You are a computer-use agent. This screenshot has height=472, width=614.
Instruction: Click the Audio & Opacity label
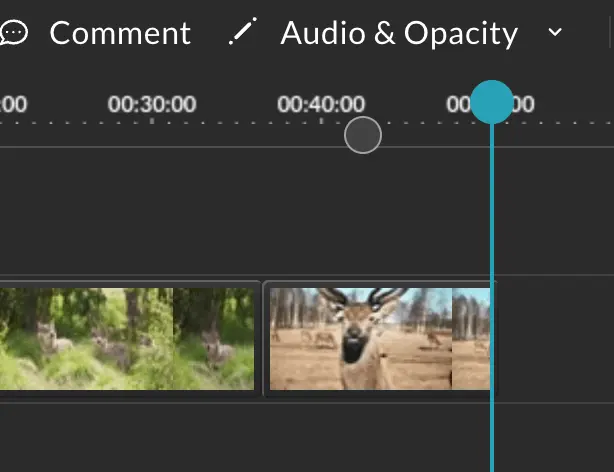click(x=399, y=34)
